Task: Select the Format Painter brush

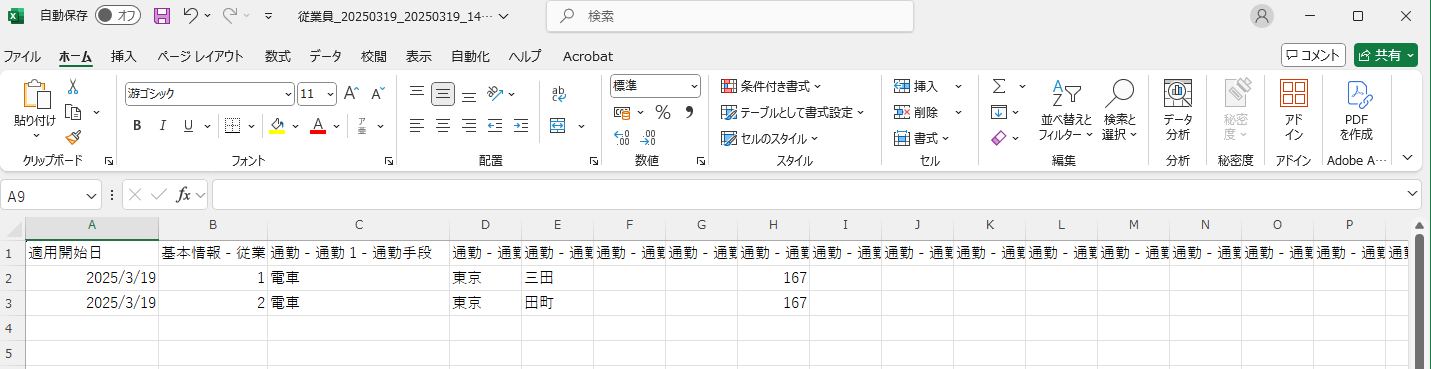Action: [73, 137]
